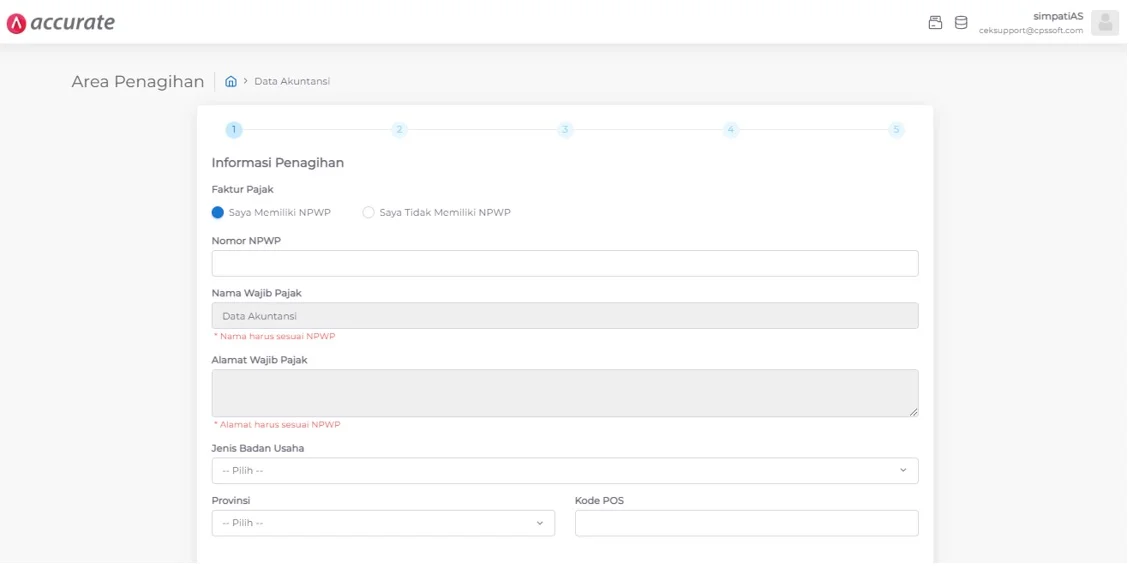
Task: Choose "Saya Tidak Memiliki NPWP" radio option
Action: tap(369, 213)
